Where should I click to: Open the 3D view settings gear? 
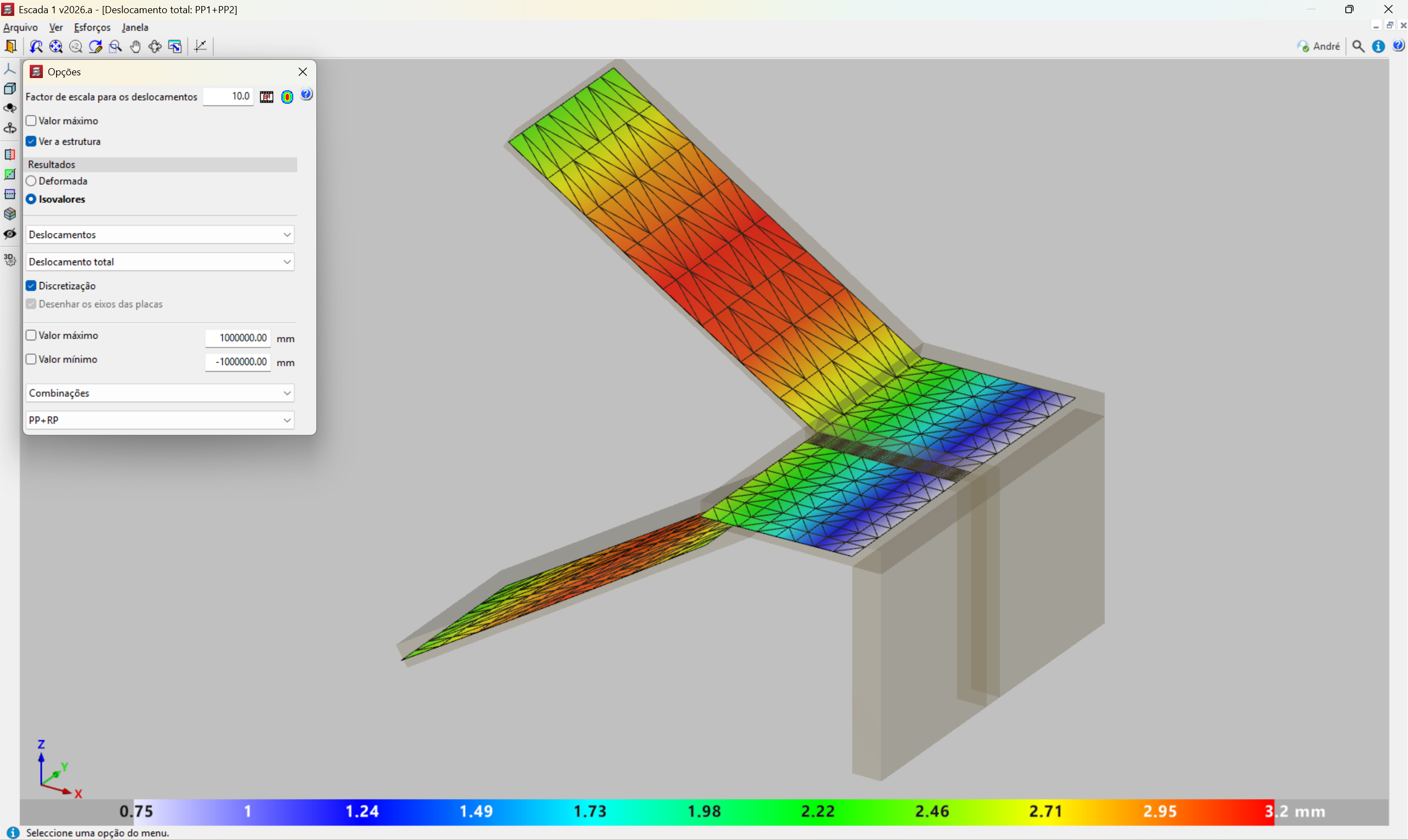tap(9, 259)
